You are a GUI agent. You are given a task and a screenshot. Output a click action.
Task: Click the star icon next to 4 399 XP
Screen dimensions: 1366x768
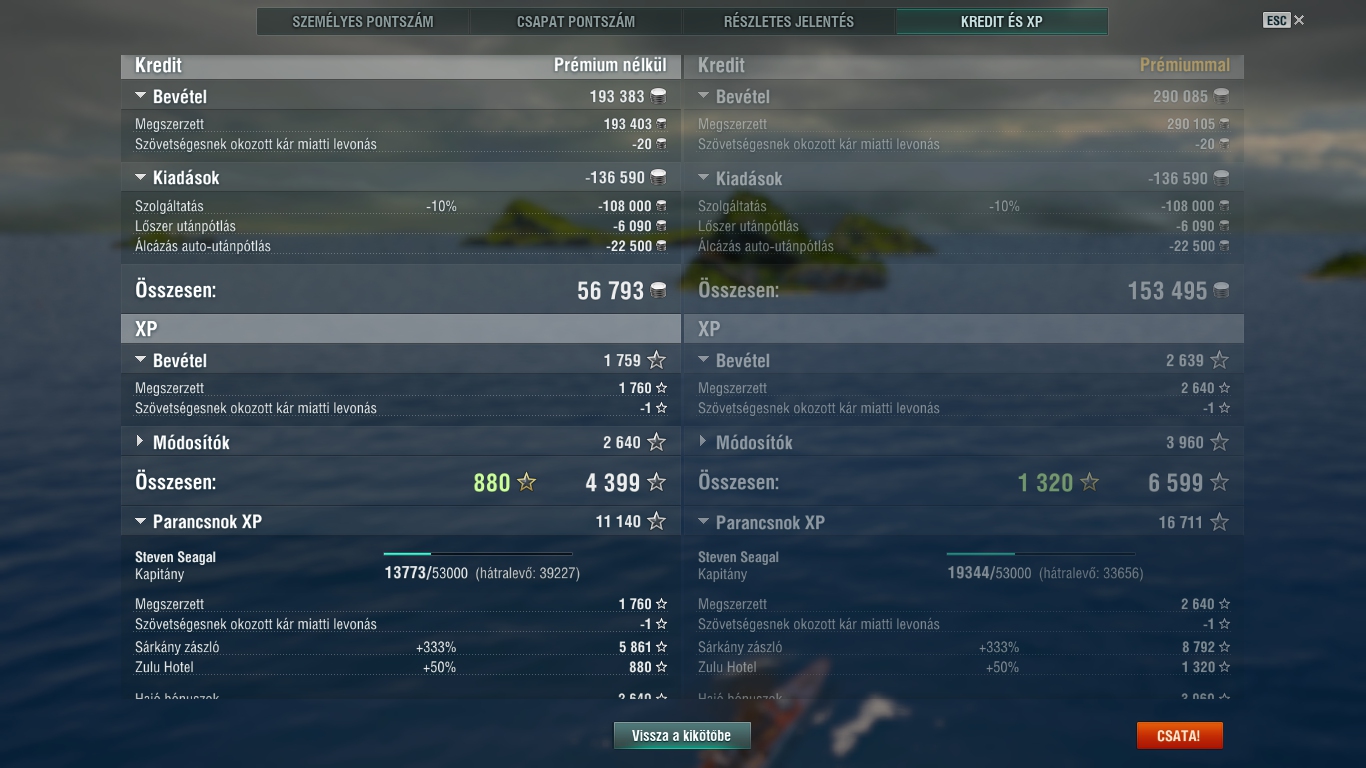pos(656,482)
